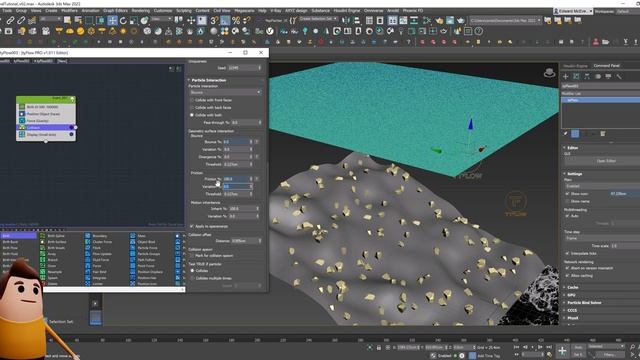
Task: Click the Render teapot icon
Action: [x=460, y=20]
